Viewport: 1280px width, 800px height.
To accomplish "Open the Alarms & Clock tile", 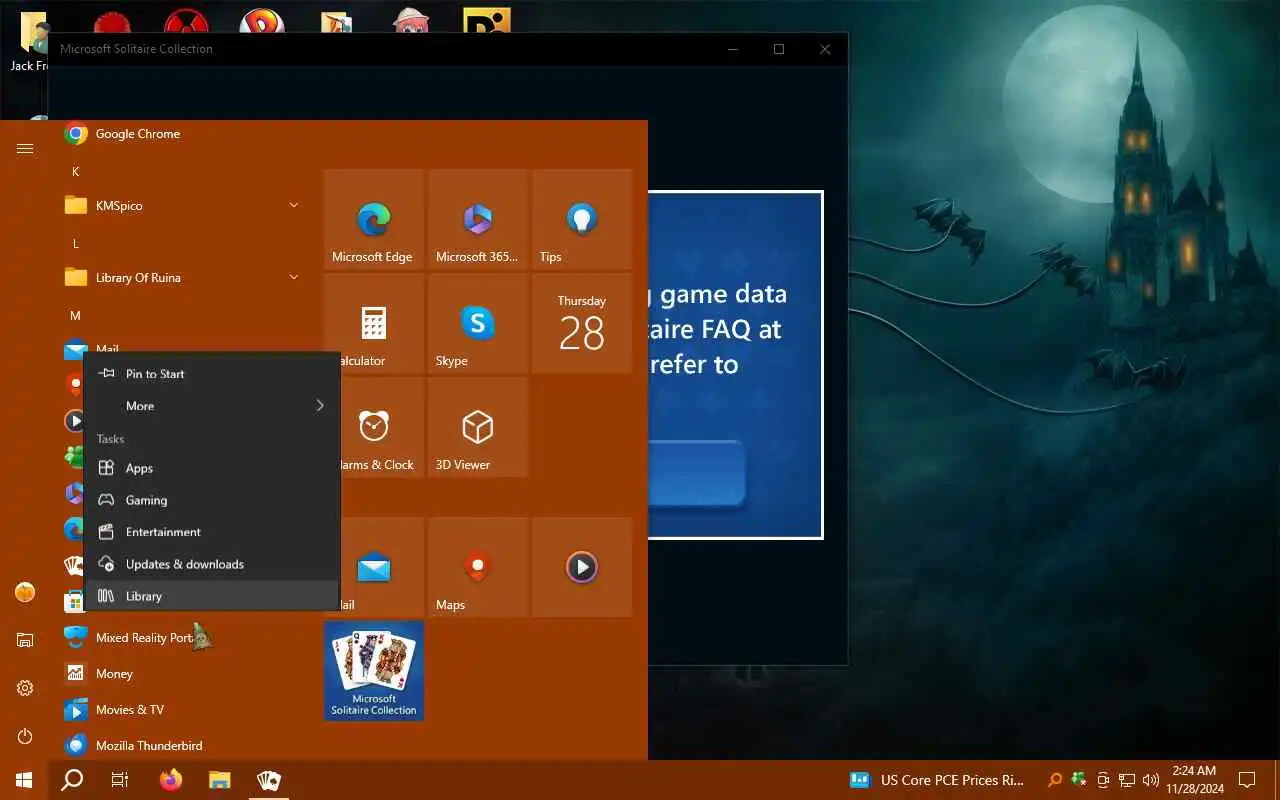I will coord(373,427).
